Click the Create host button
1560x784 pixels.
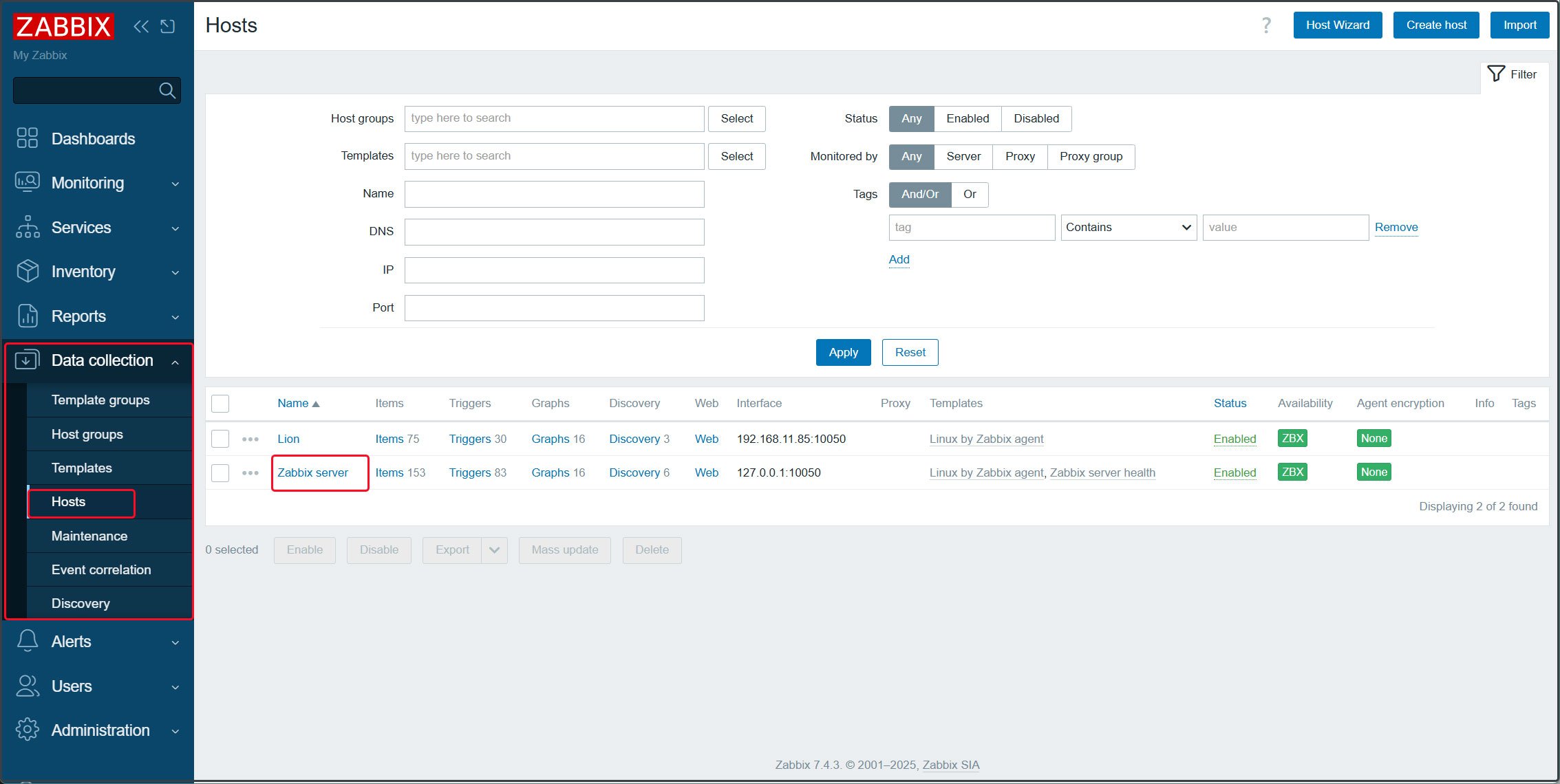pyautogui.click(x=1435, y=25)
